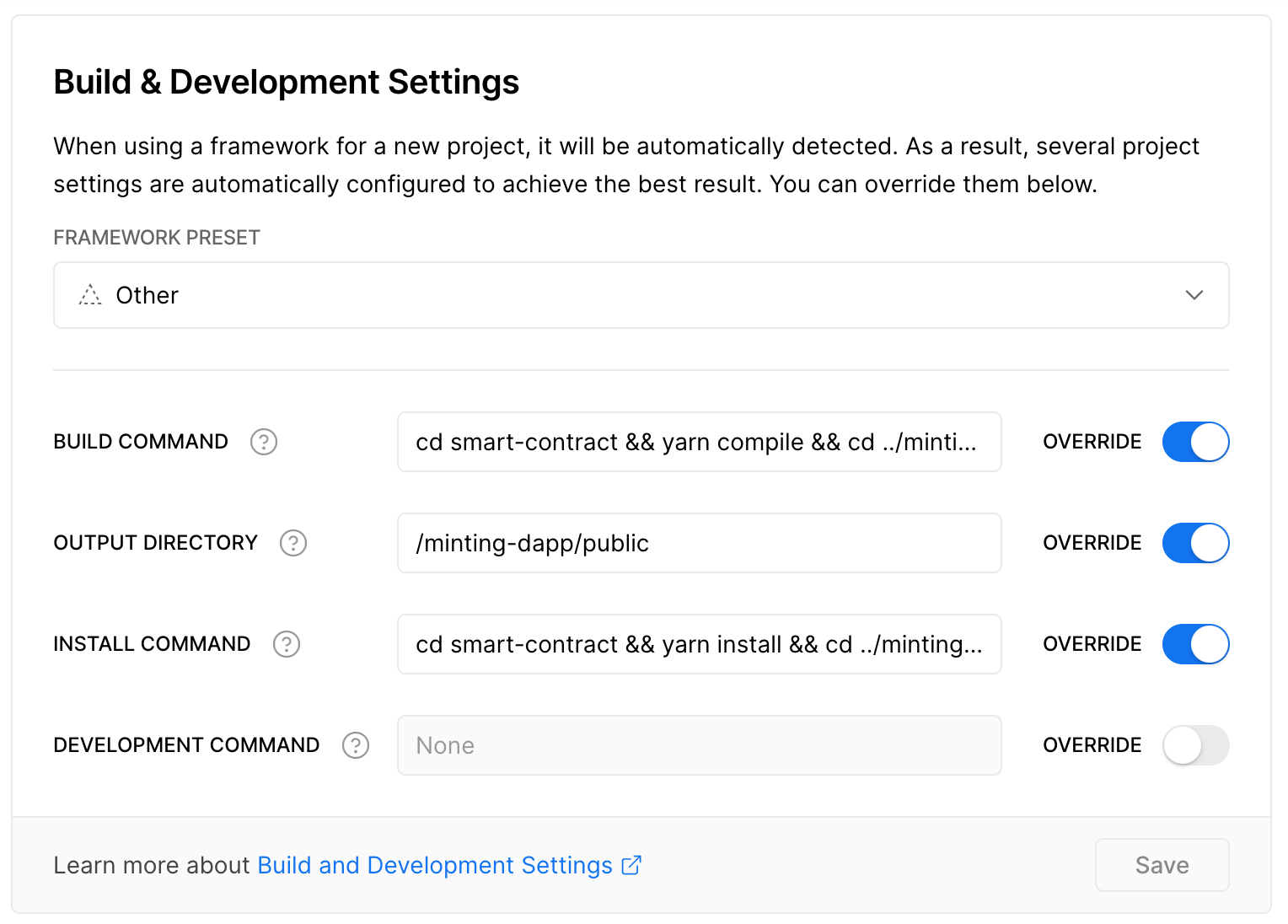The width and height of the screenshot is (1288, 924).
Task: Click the Install Command help icon
Action: (286, 644)
